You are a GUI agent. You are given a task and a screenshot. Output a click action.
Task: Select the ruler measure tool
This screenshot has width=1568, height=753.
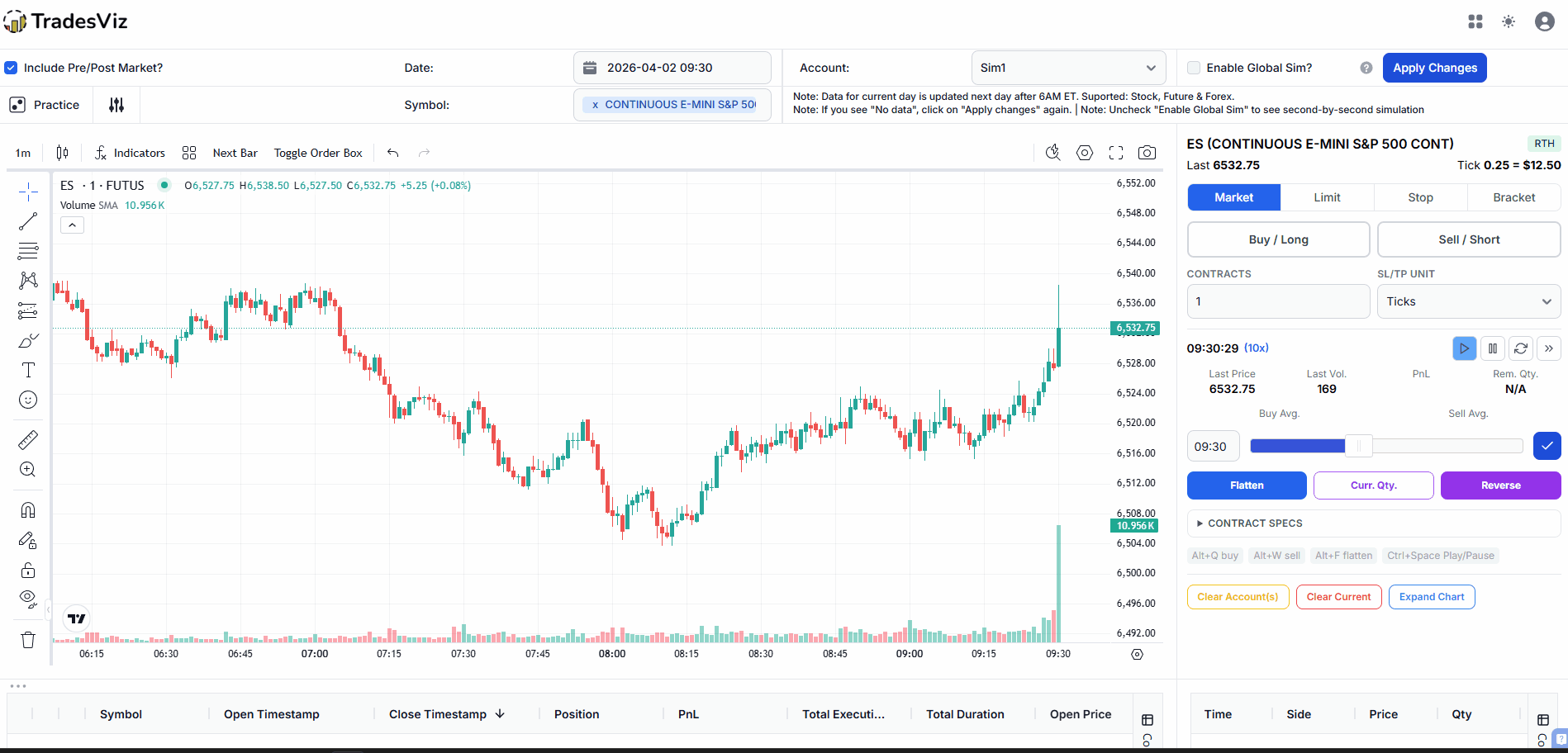[x=28, y=440]
